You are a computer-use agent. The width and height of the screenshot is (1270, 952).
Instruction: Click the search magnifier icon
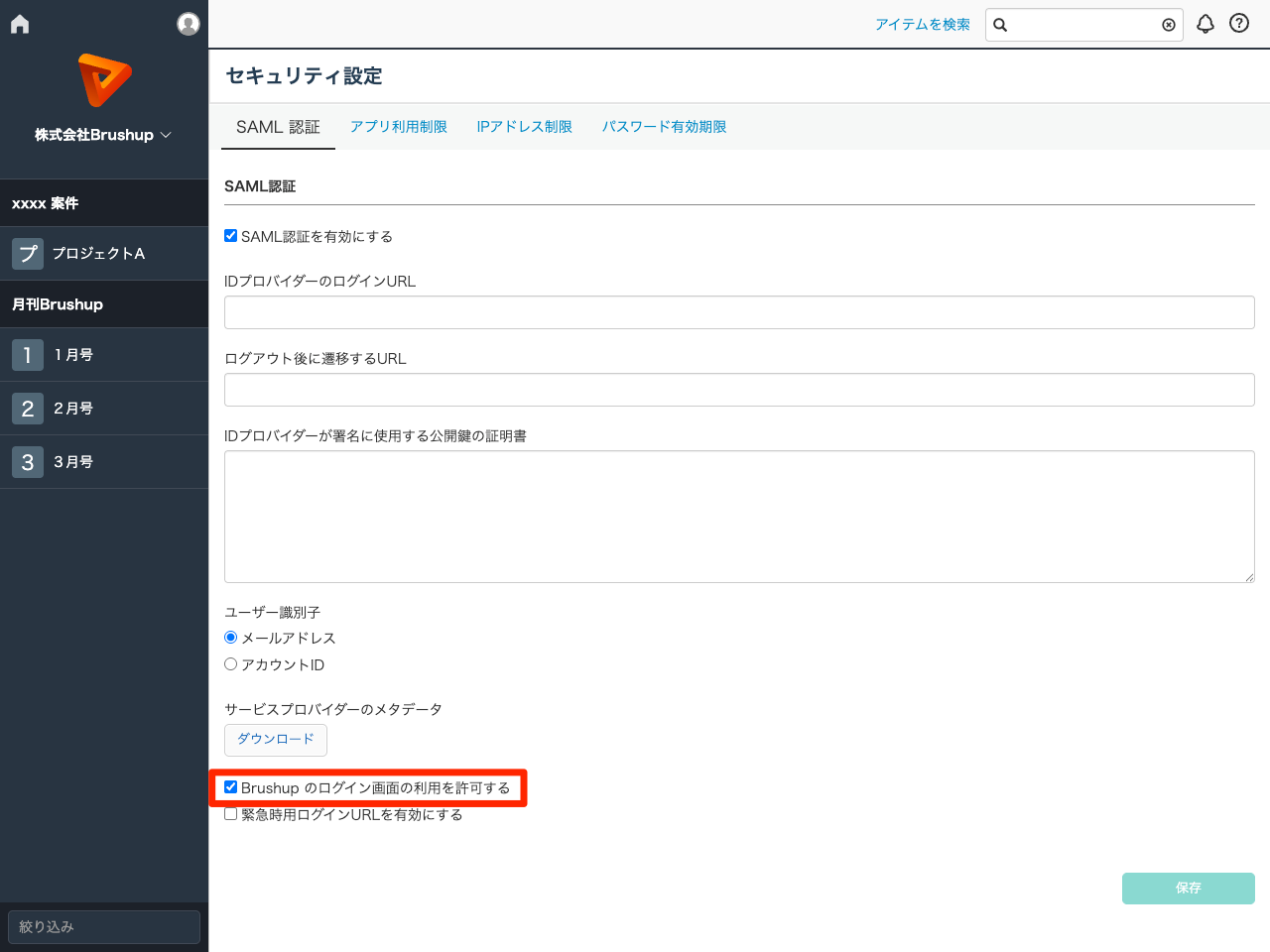[999, 25]
